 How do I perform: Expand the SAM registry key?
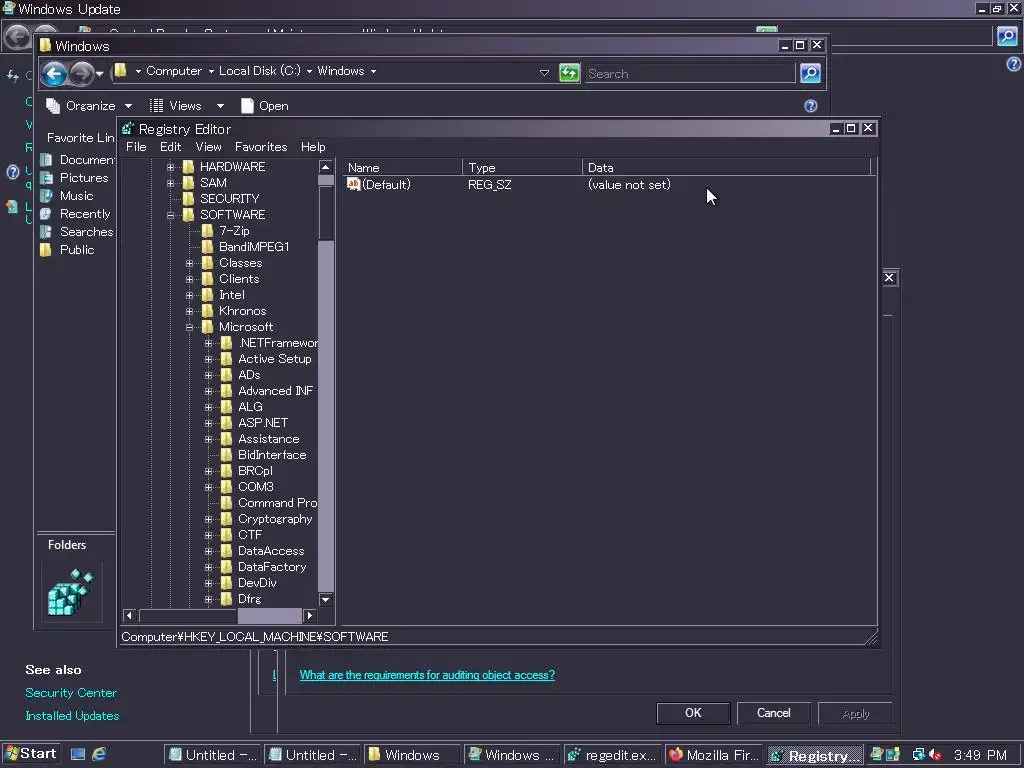click(x=170, y=184)
